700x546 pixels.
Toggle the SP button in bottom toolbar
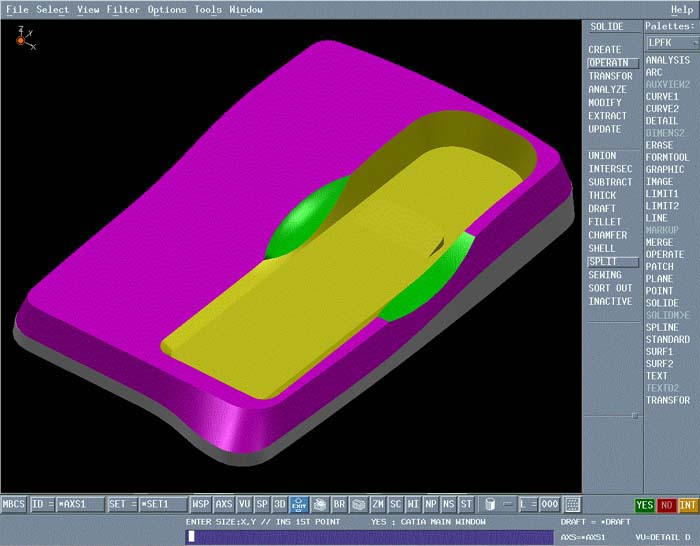tap(262, 505)
